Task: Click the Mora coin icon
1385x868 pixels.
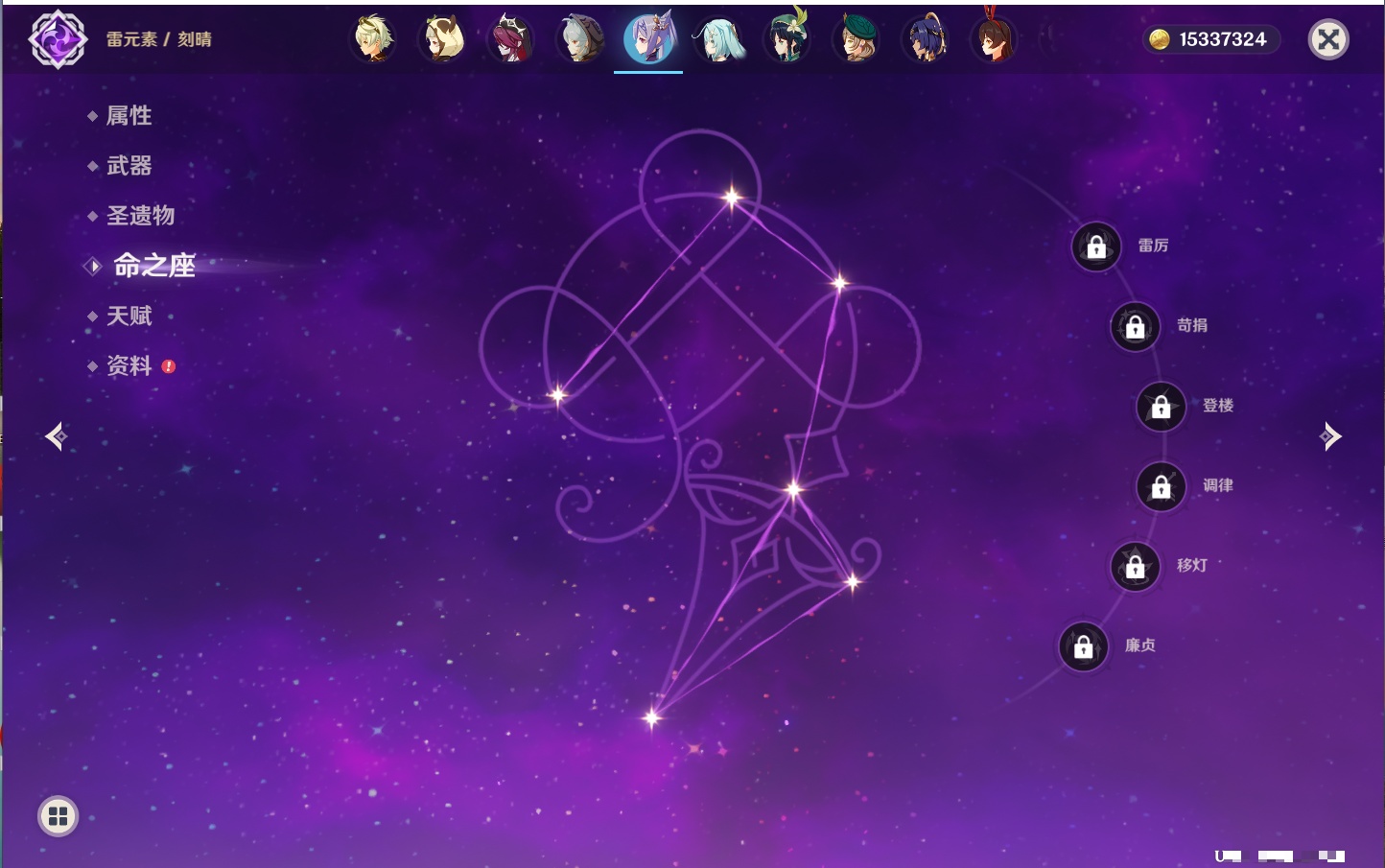Action: tap(1160, 39)
